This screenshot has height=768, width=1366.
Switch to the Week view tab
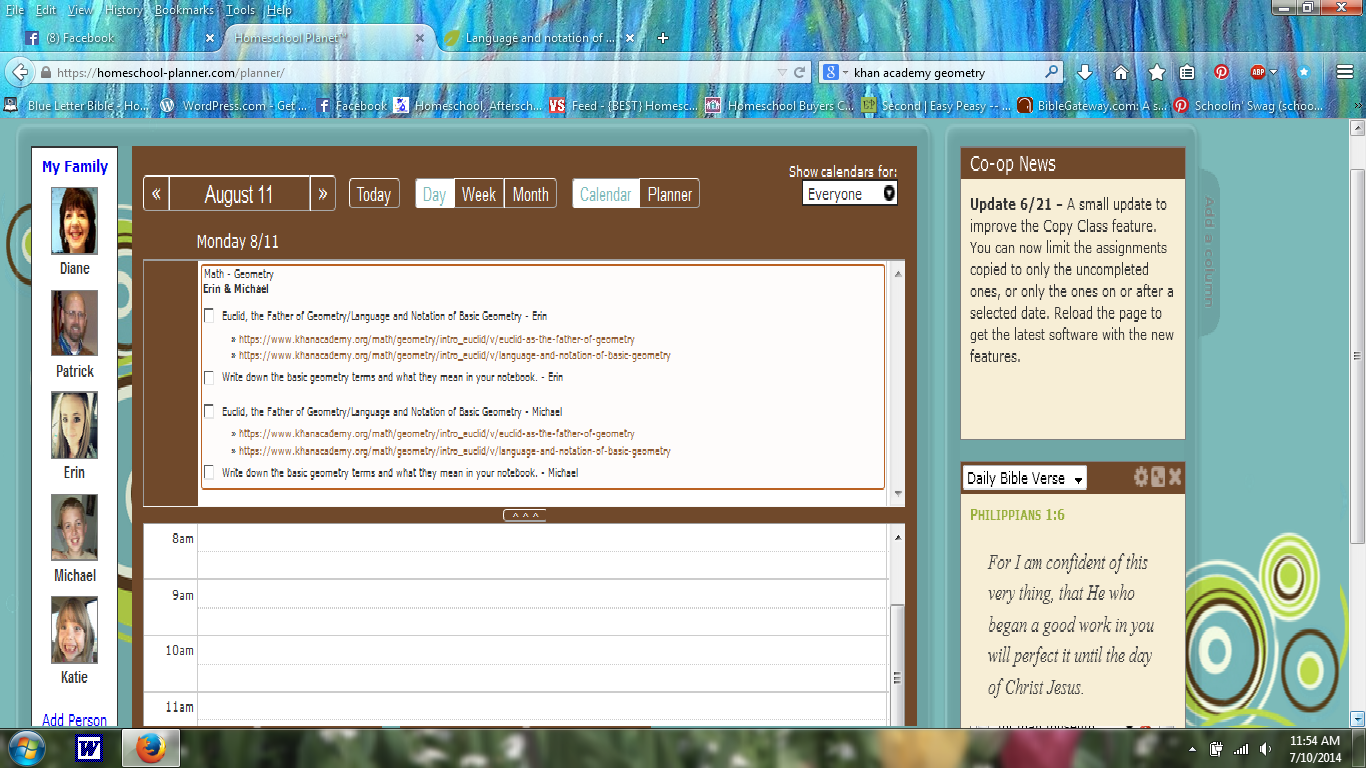[x=478, y=194]
